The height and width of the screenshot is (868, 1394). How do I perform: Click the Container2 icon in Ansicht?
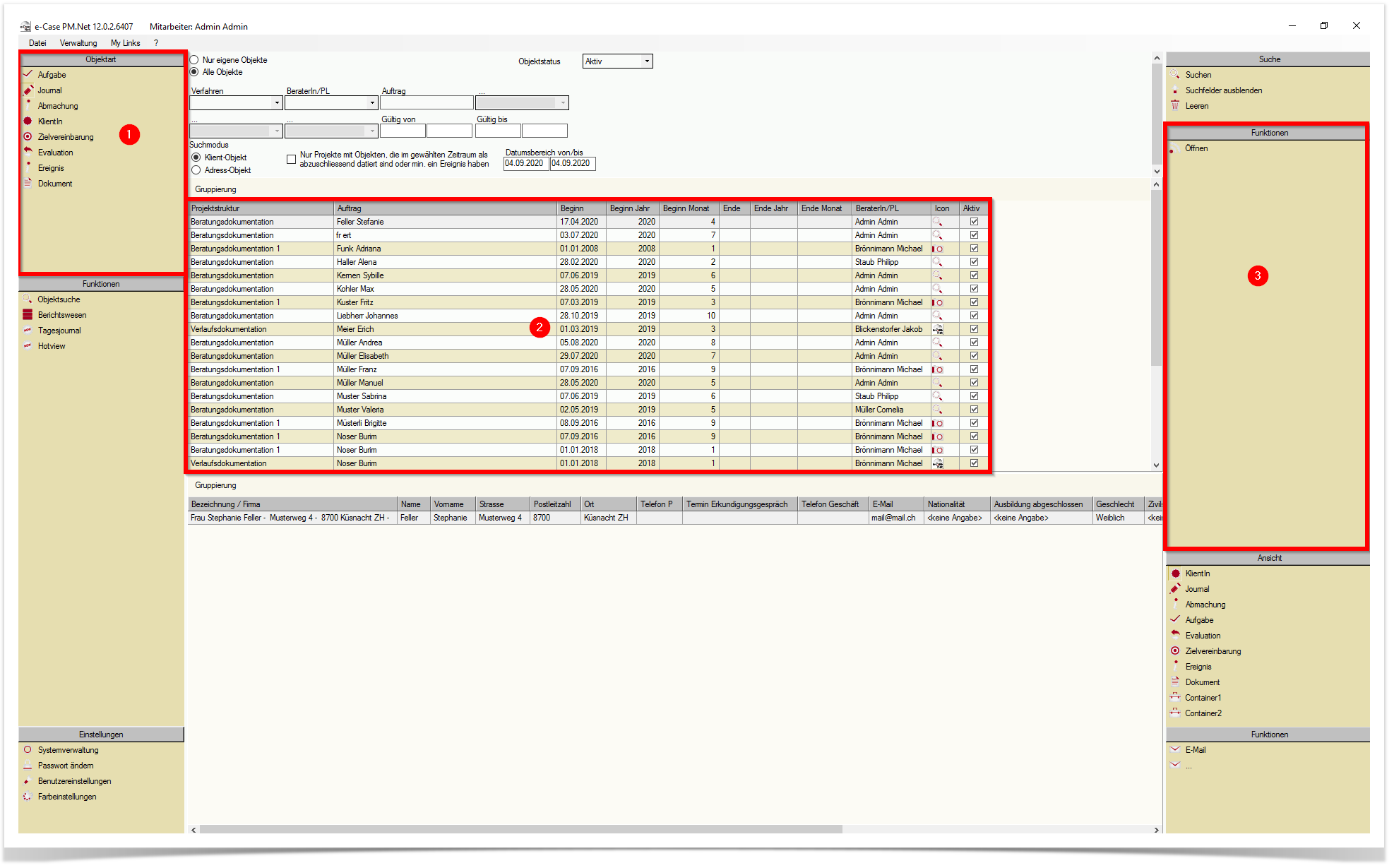point(1176,713)
